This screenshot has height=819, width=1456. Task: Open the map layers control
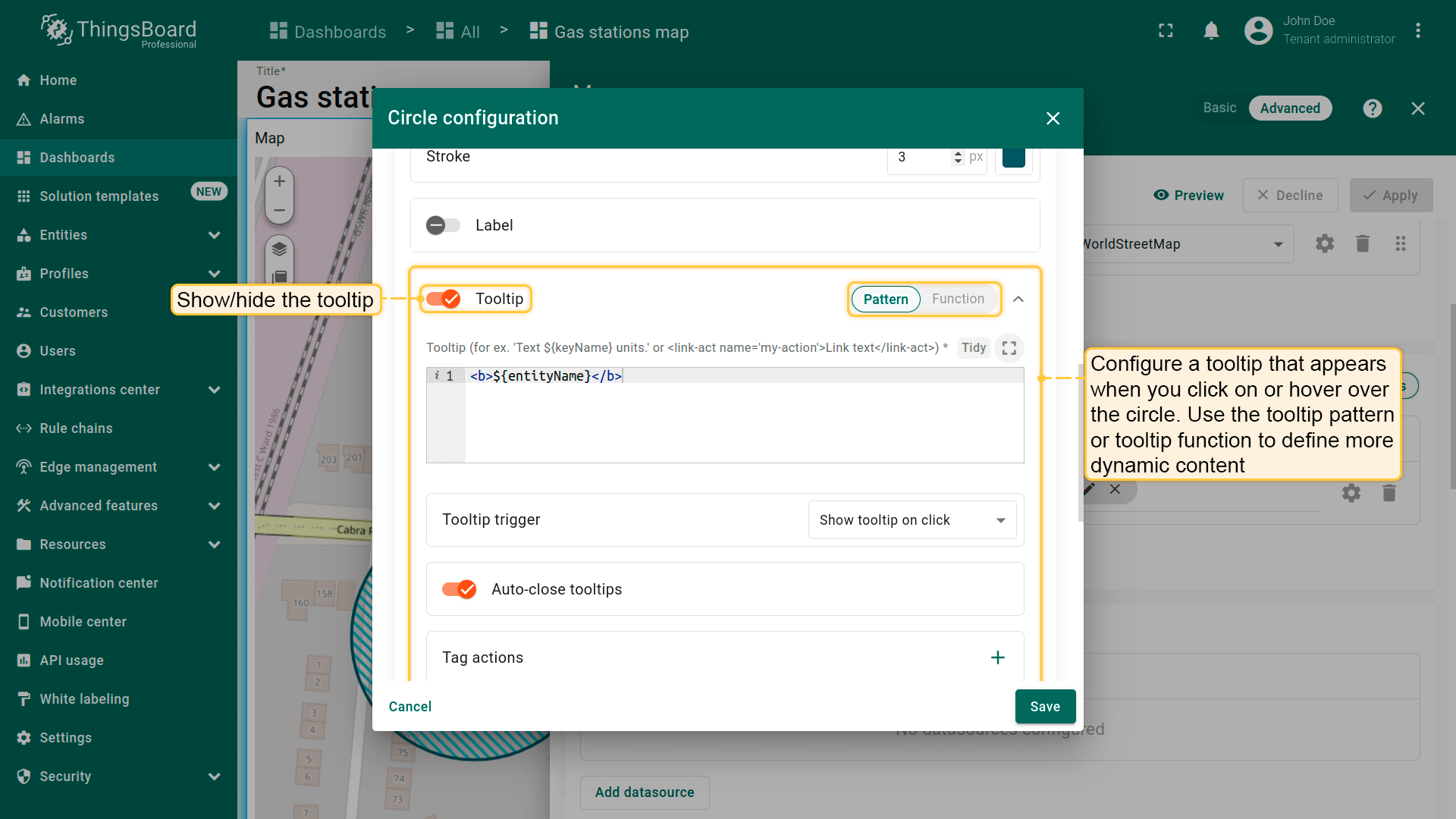(x=279, y=249)
